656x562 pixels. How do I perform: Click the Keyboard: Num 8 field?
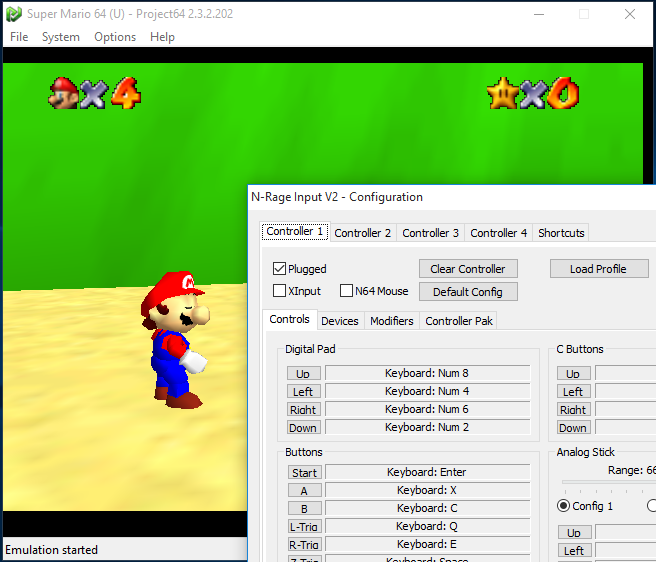click(428, 373)
